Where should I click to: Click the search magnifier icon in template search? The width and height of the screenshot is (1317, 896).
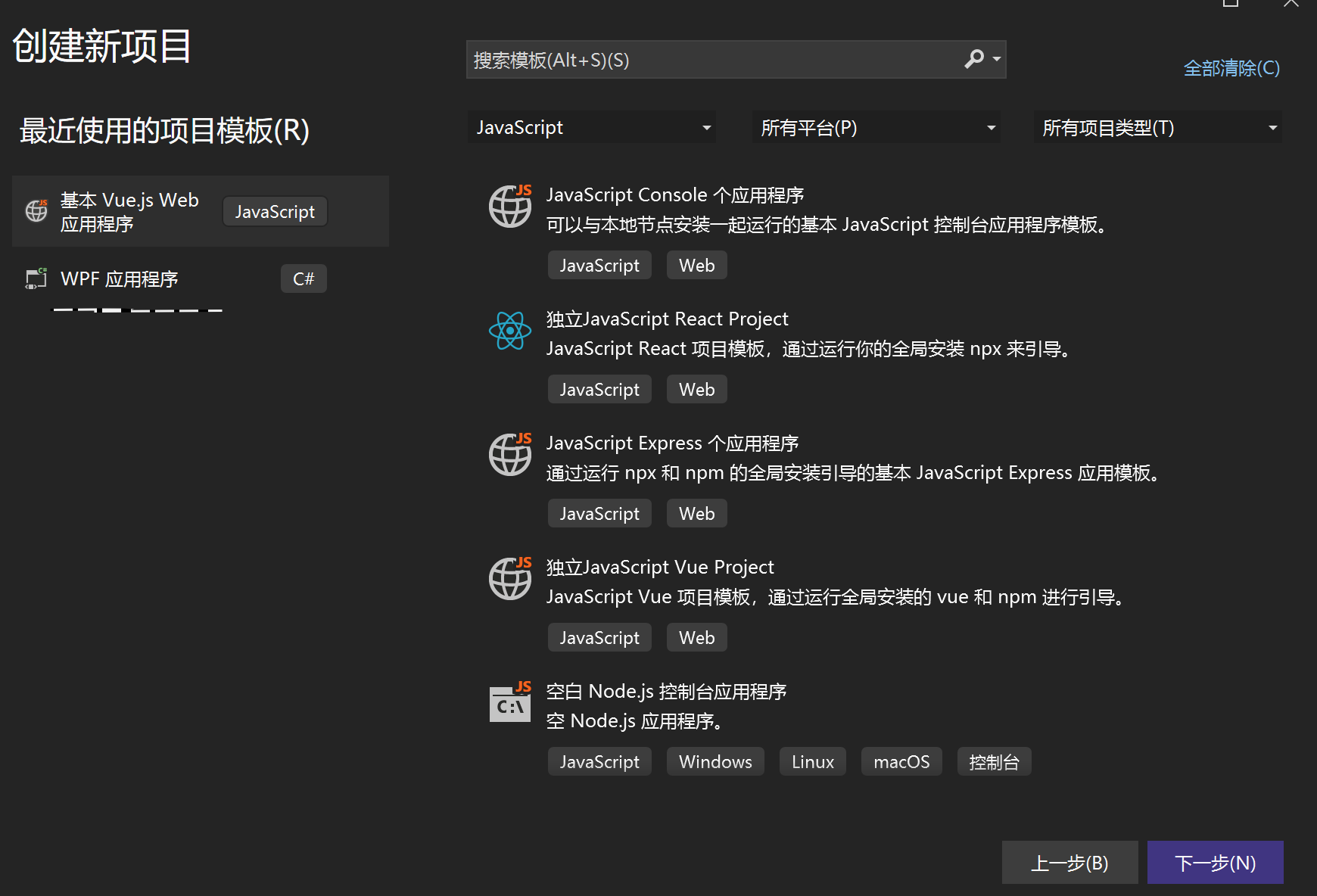click(x=974, y=59)
